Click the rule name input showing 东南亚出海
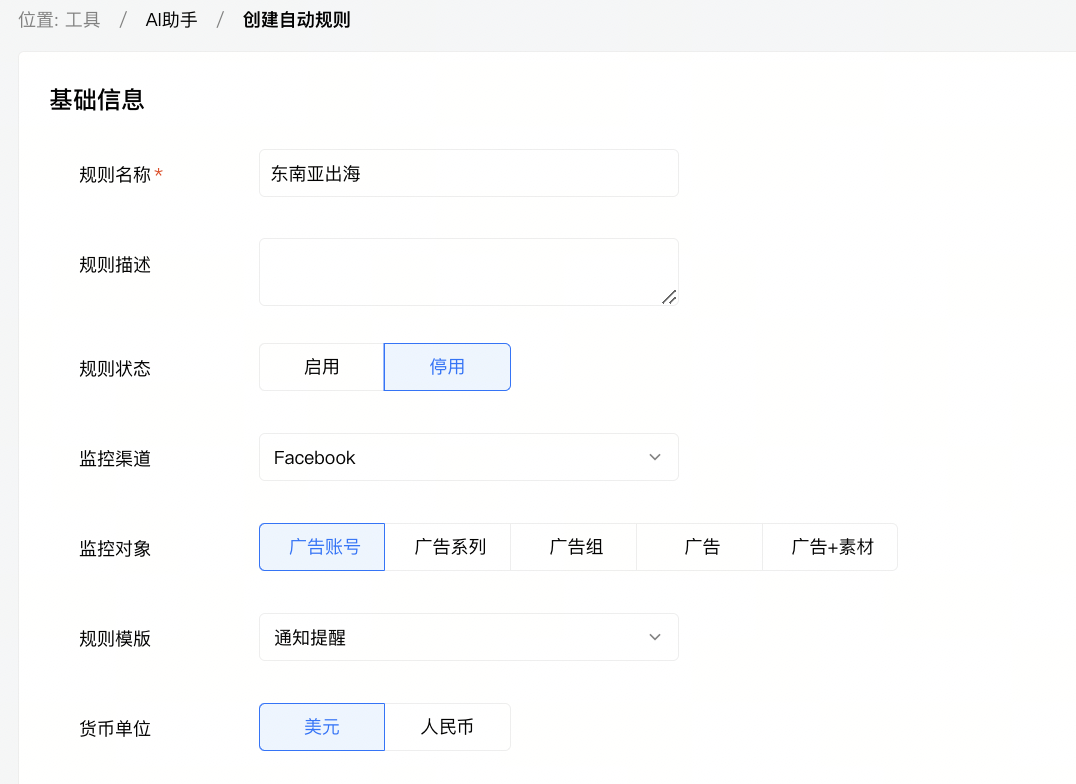Viewport: 1076px width, 784px height. point(468,172)
